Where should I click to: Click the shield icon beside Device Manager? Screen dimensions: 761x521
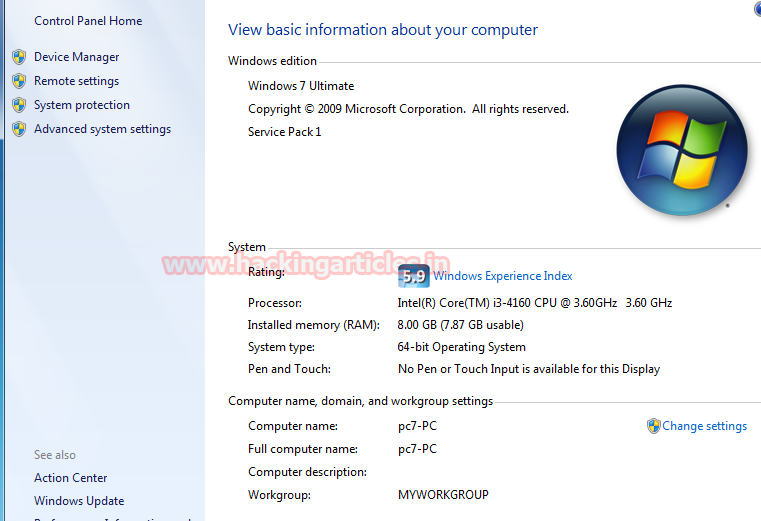click(x=19, y=57)
